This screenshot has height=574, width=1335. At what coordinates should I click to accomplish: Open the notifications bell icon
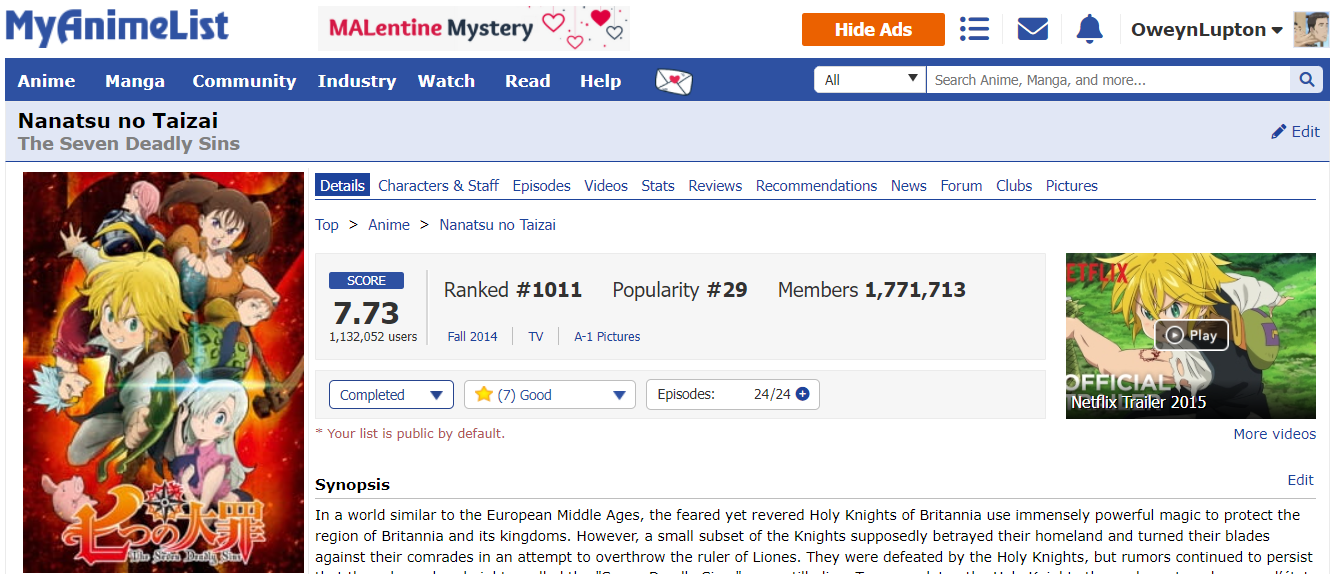click(x=1089, y=29)
